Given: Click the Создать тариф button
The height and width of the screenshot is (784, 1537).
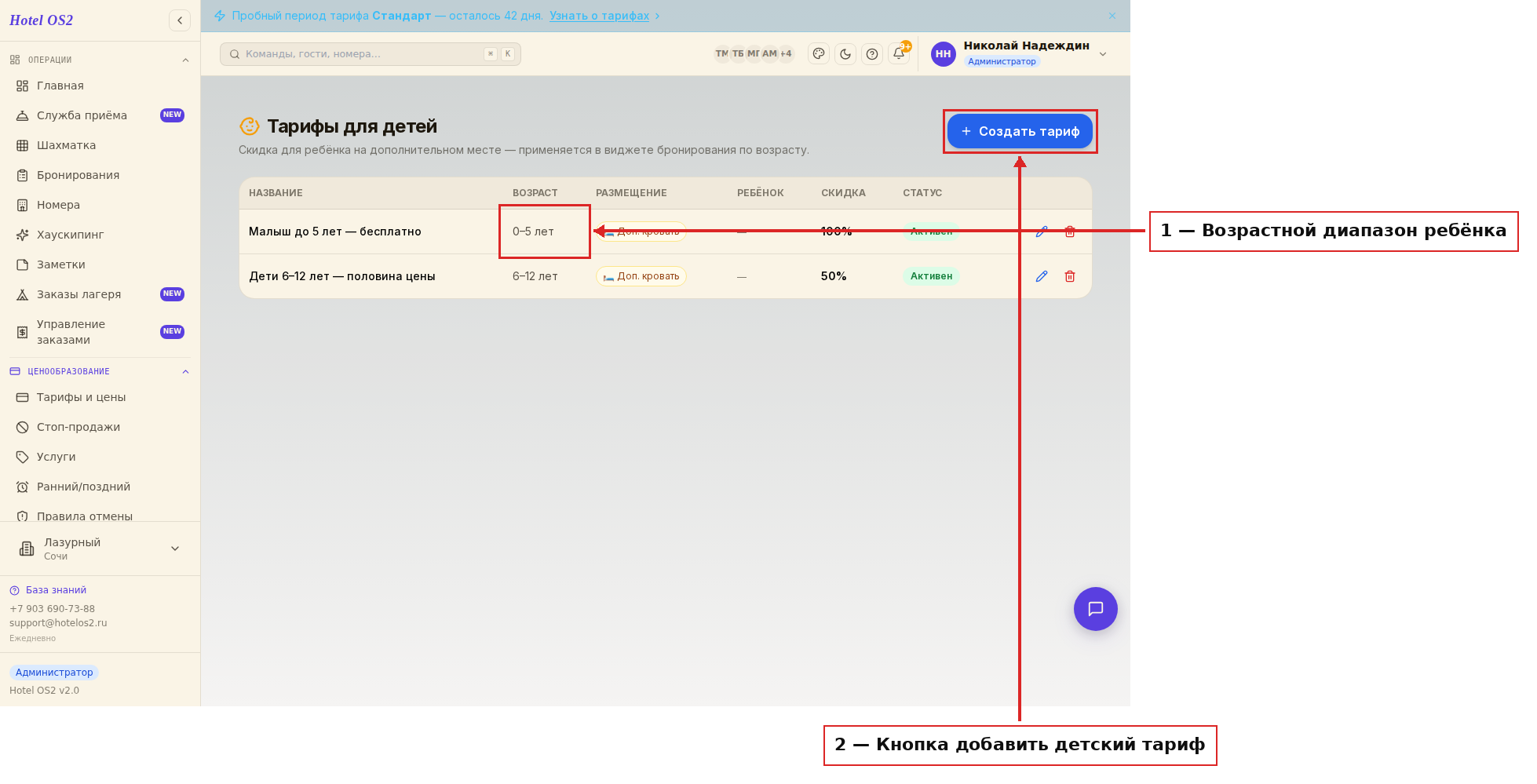Looking at the screenshot, I should pos(1020,131).
